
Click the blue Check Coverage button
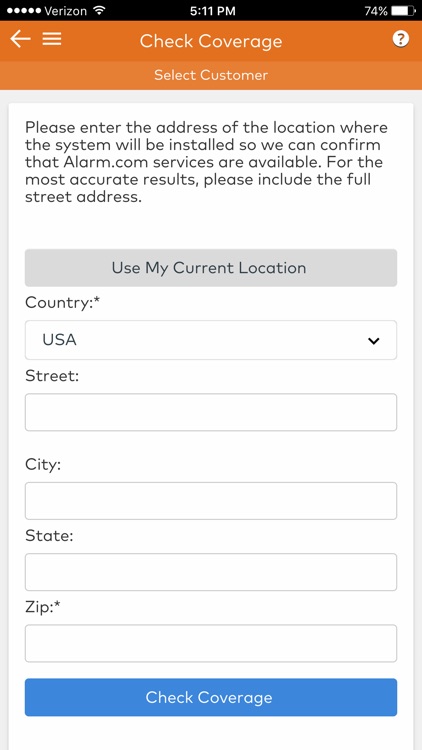pos(211,697)
